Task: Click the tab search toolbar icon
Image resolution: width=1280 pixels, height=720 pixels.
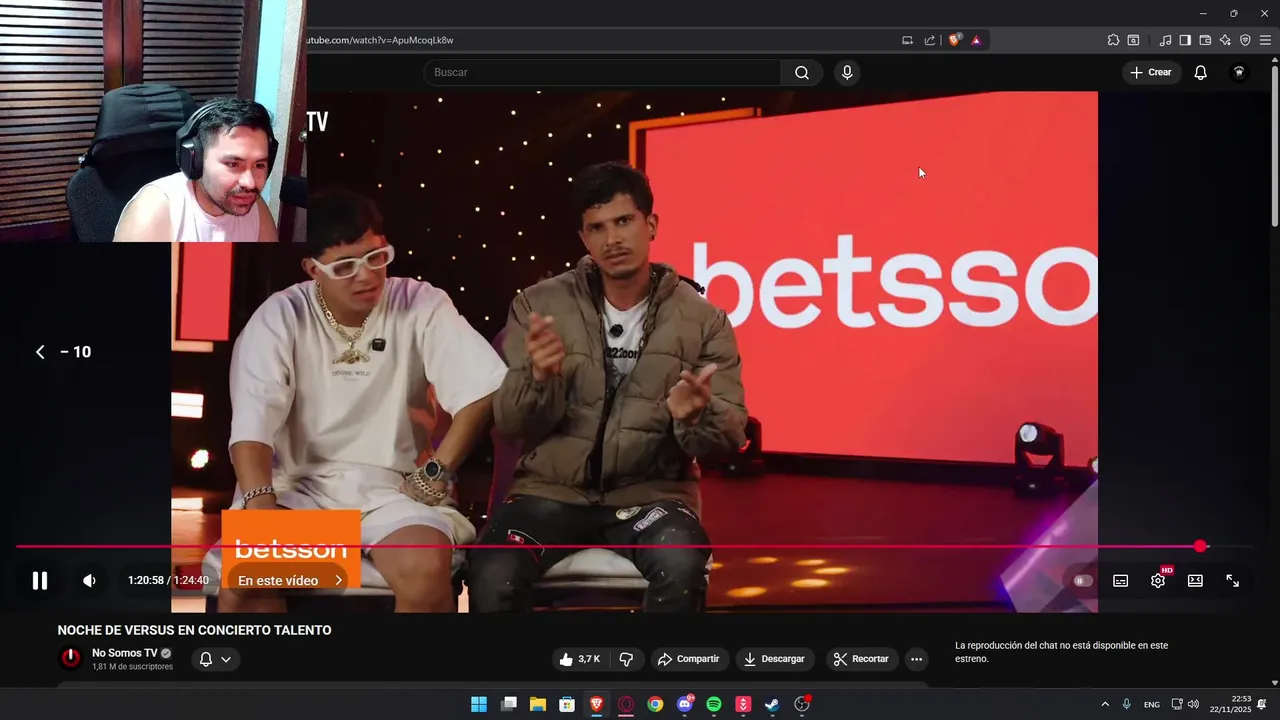Action: [1133, 40]
